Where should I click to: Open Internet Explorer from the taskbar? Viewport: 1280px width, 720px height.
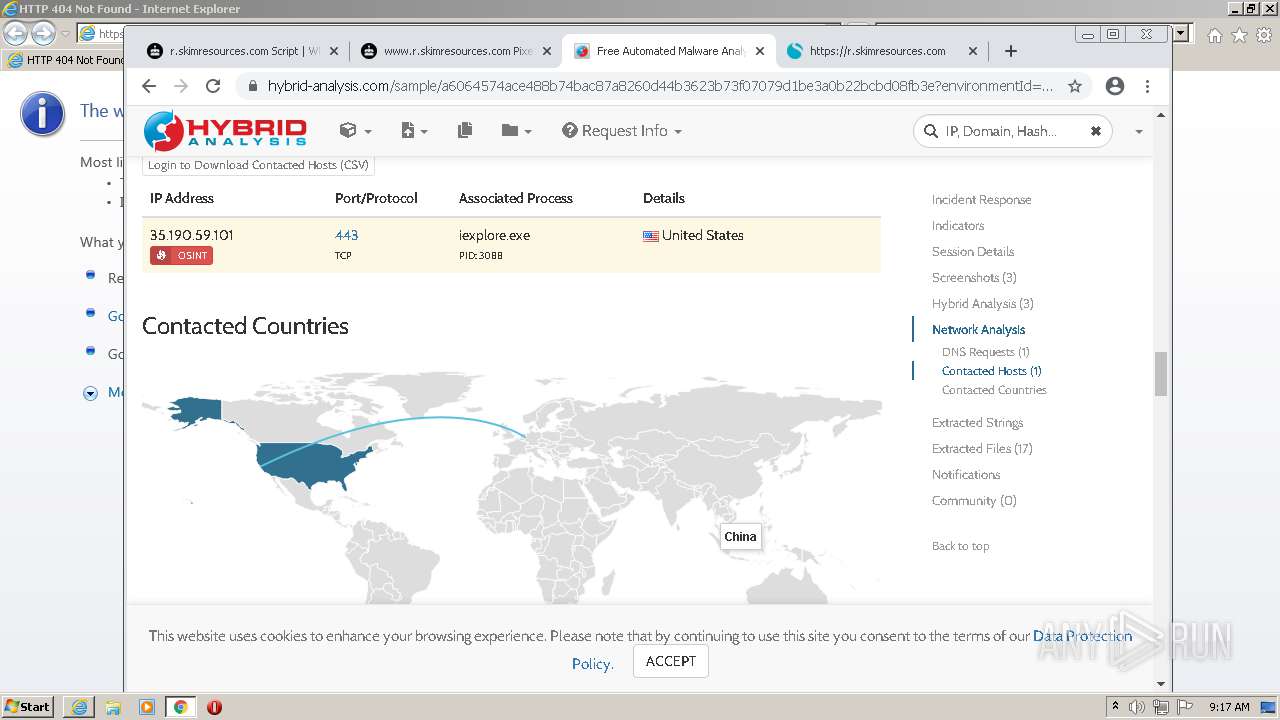pos(79,707)
